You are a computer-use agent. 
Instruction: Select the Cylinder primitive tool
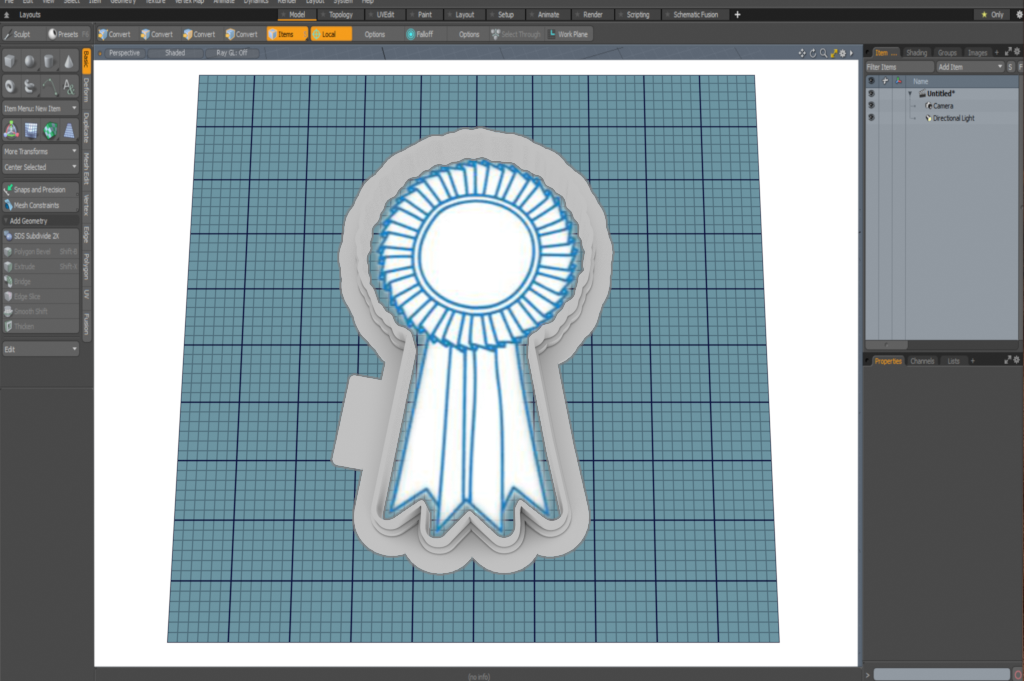click(x=50, y=61)
